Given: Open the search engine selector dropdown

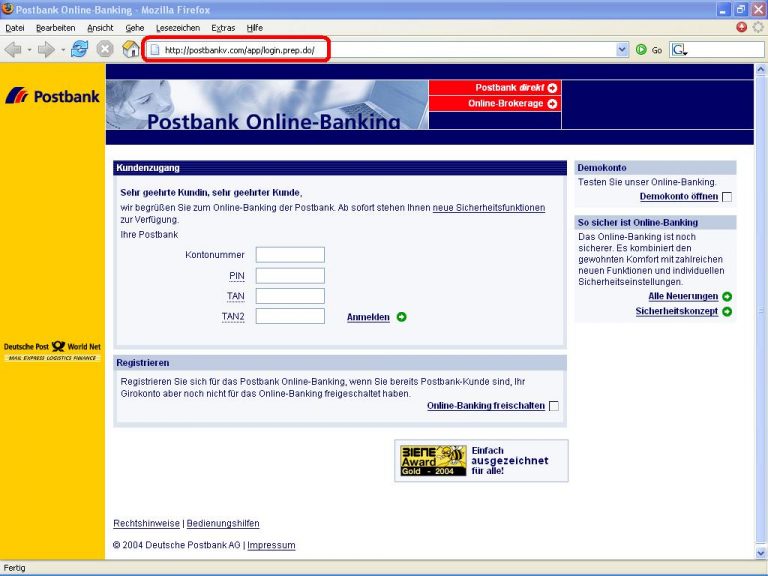Looking at the screenshot, I should (681, 49).
